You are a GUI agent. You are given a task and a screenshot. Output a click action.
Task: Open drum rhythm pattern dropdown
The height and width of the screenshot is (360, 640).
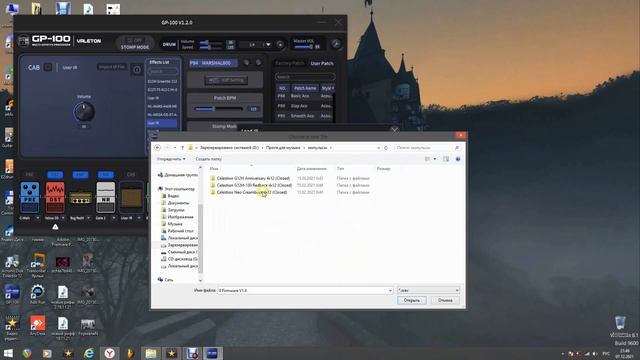tap(268, 44)
